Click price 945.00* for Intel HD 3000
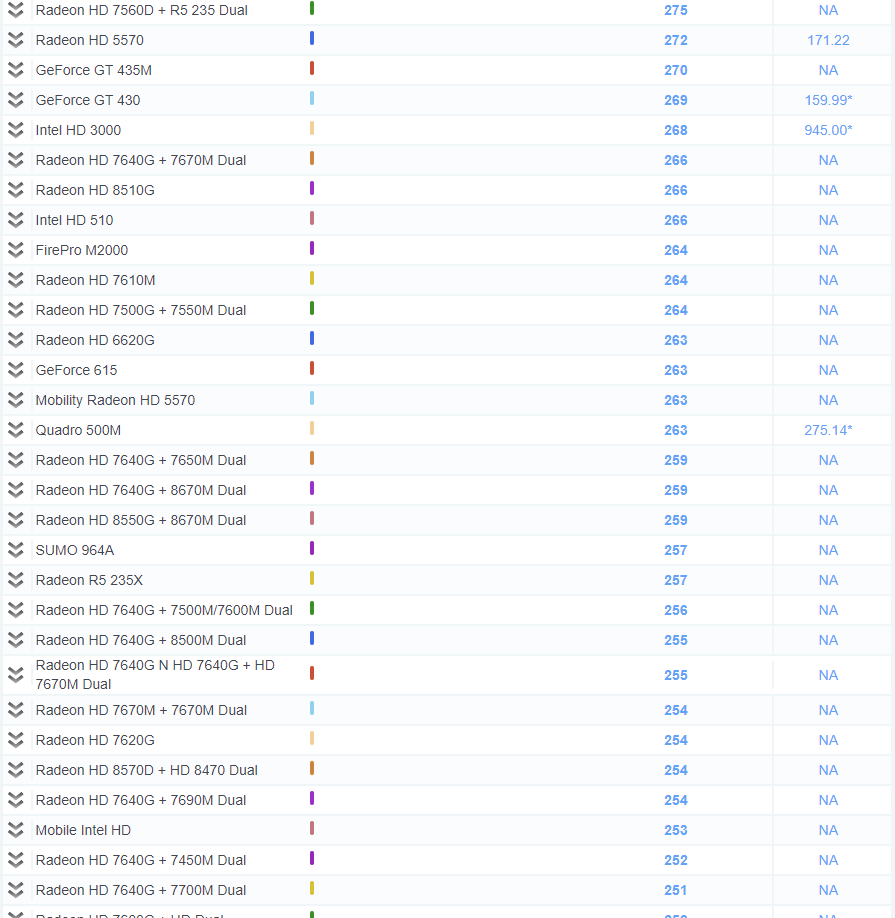Screen dimensions: 895x918 (828, 130)
